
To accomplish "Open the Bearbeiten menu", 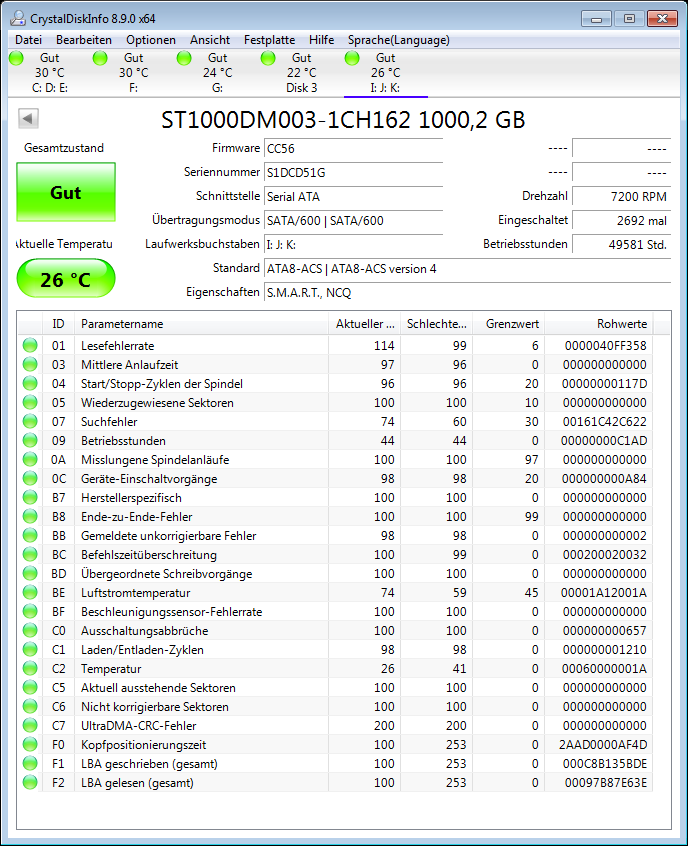I will pyautogui.click(x=84, y=40).
